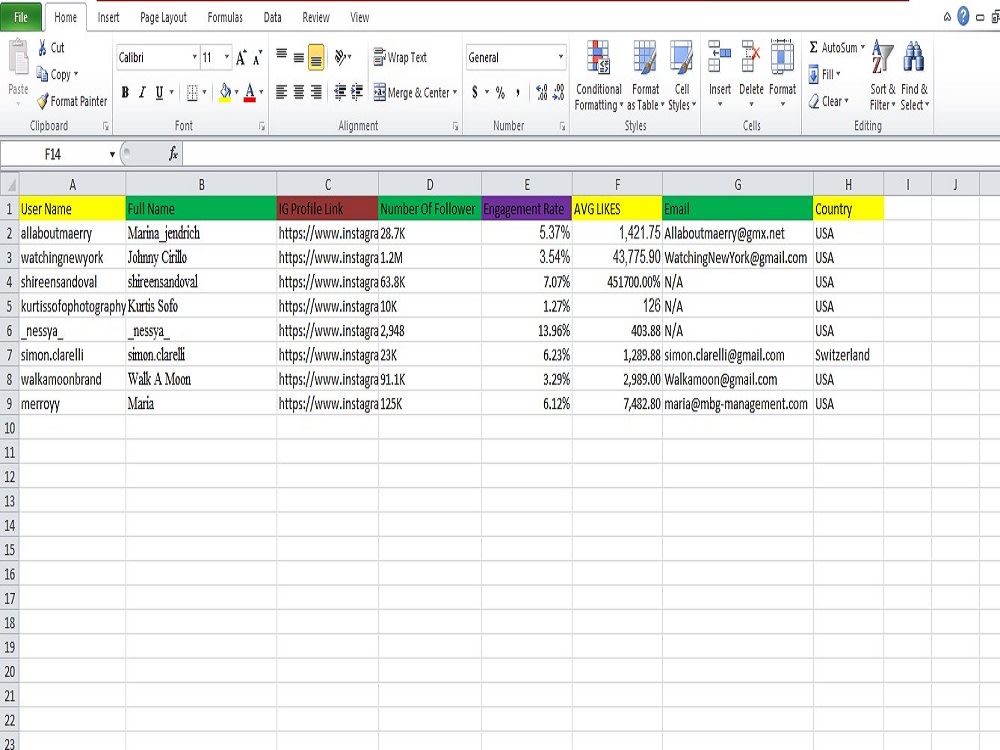
Task: Click the Paste icon
Action: pos(18,59)
